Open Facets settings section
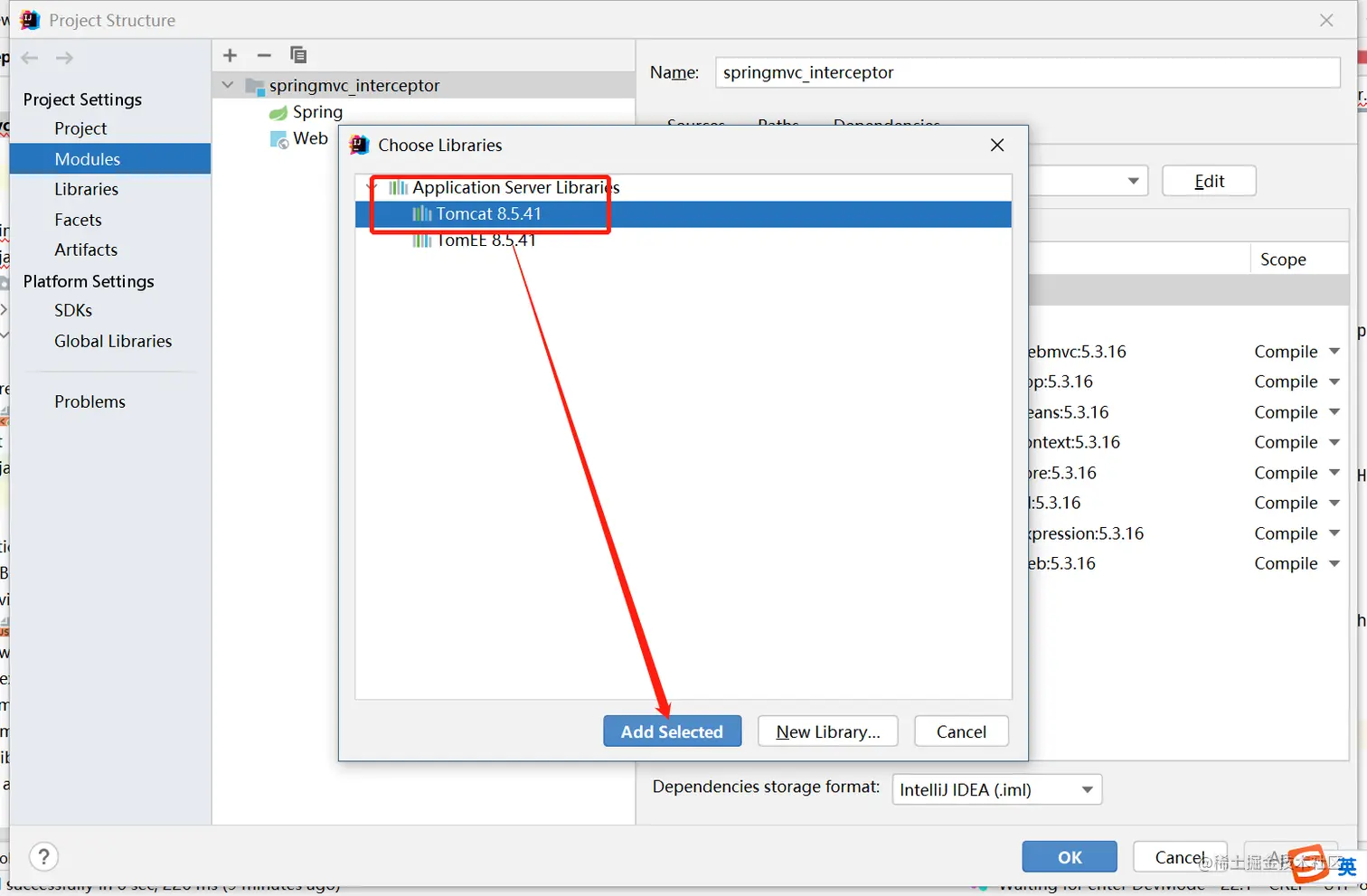Image resolution: width=1367 pixels, height=896 pixels. click(78, 220)
